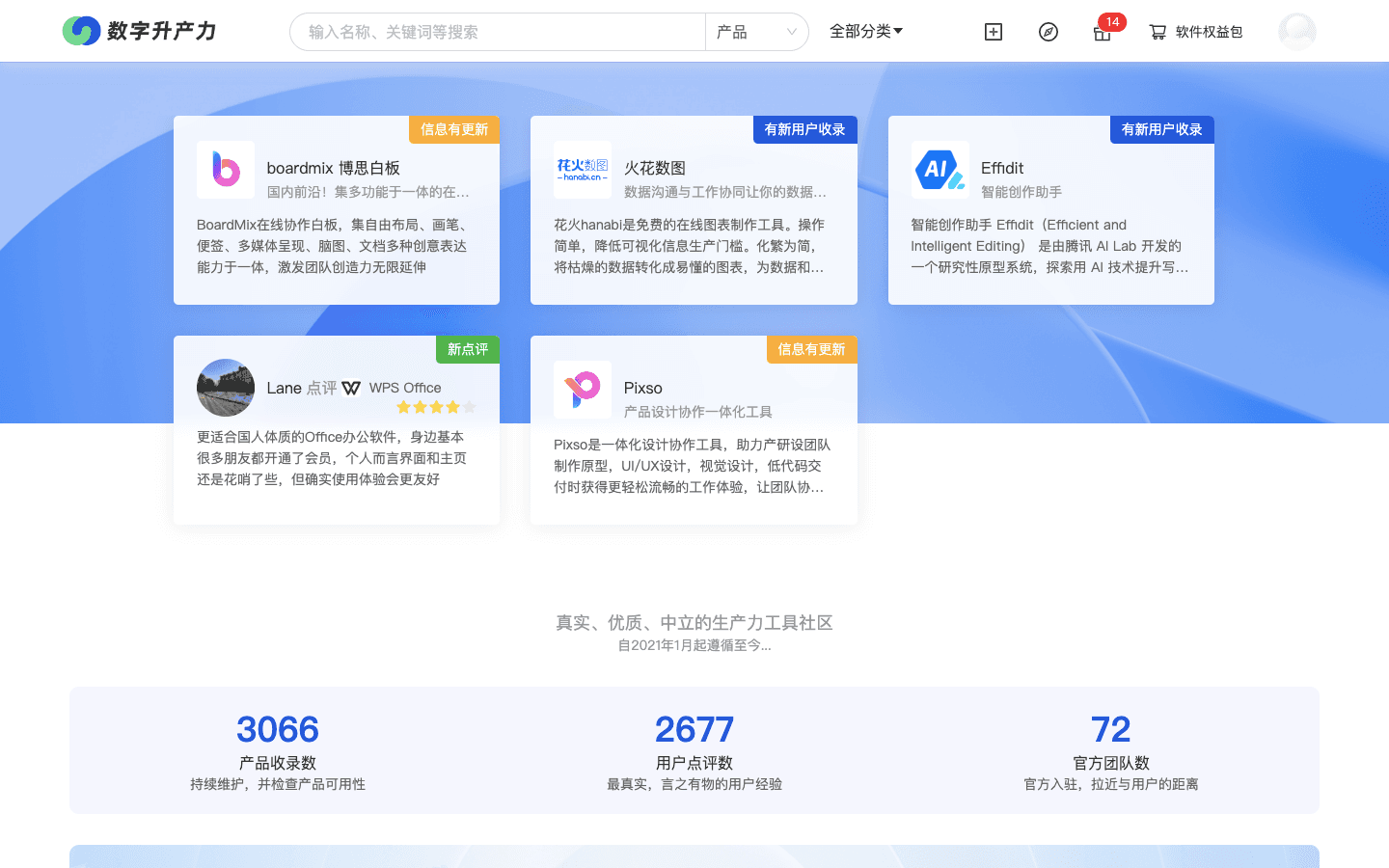
Task: Click the Effidit AI logo icon
Action: (x=940, y=170)
